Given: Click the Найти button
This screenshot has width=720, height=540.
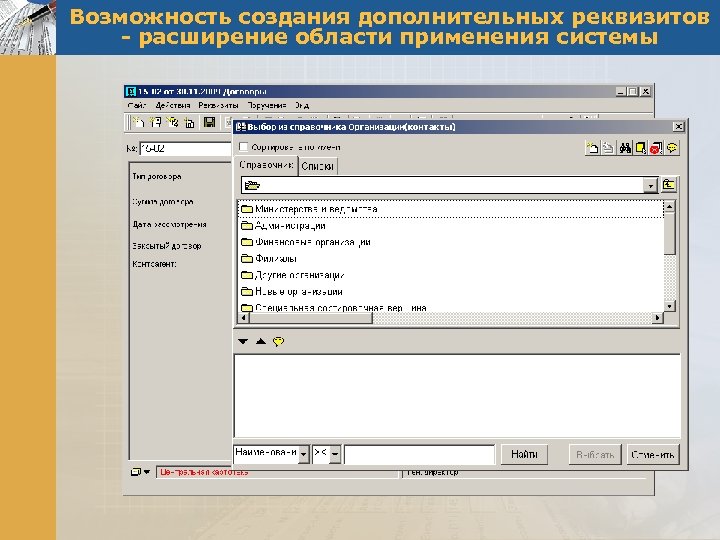Looking at the screenshot, I should [524, 454].
